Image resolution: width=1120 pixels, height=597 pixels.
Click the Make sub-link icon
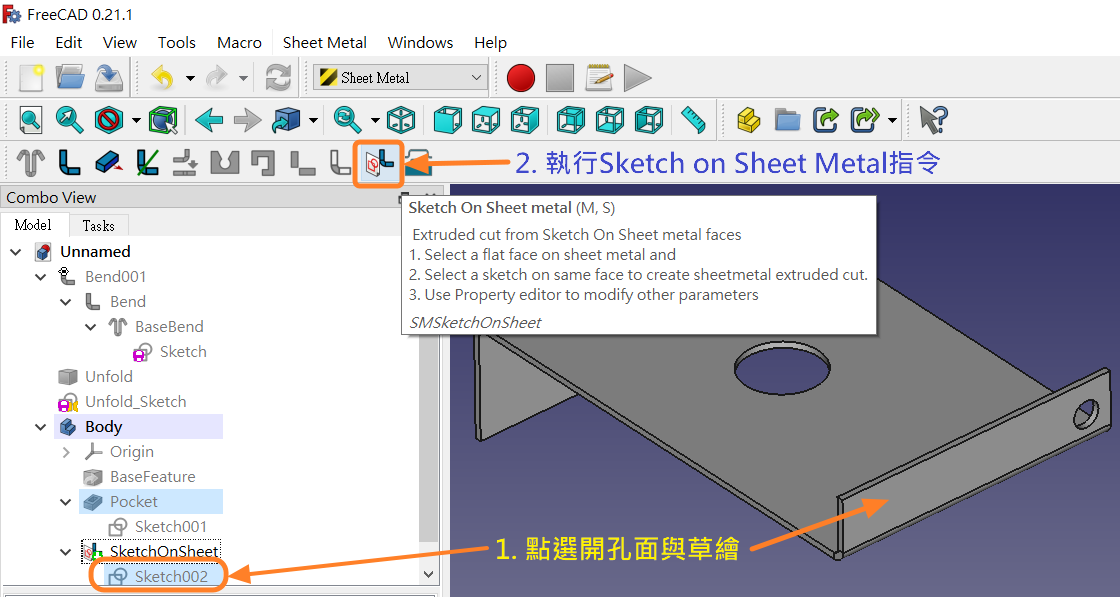[x=864, y=120]
